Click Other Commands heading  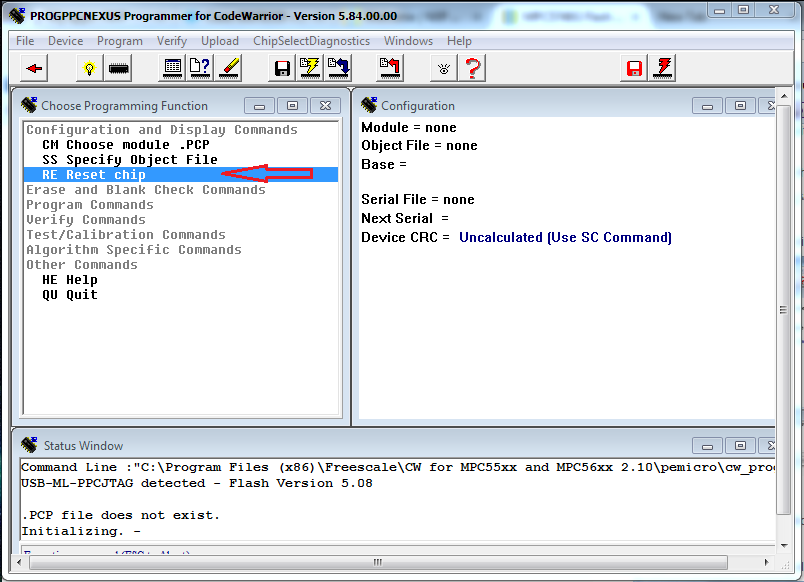click(x=82, y=265)
